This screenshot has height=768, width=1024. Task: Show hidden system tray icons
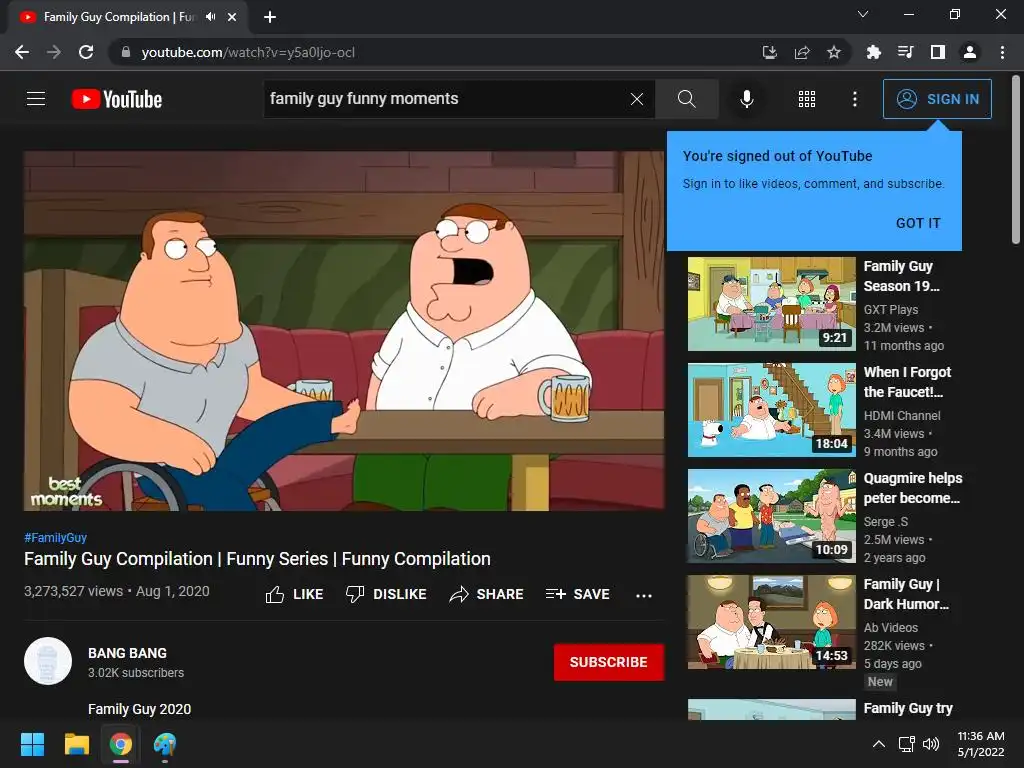[x=879, y=744]
